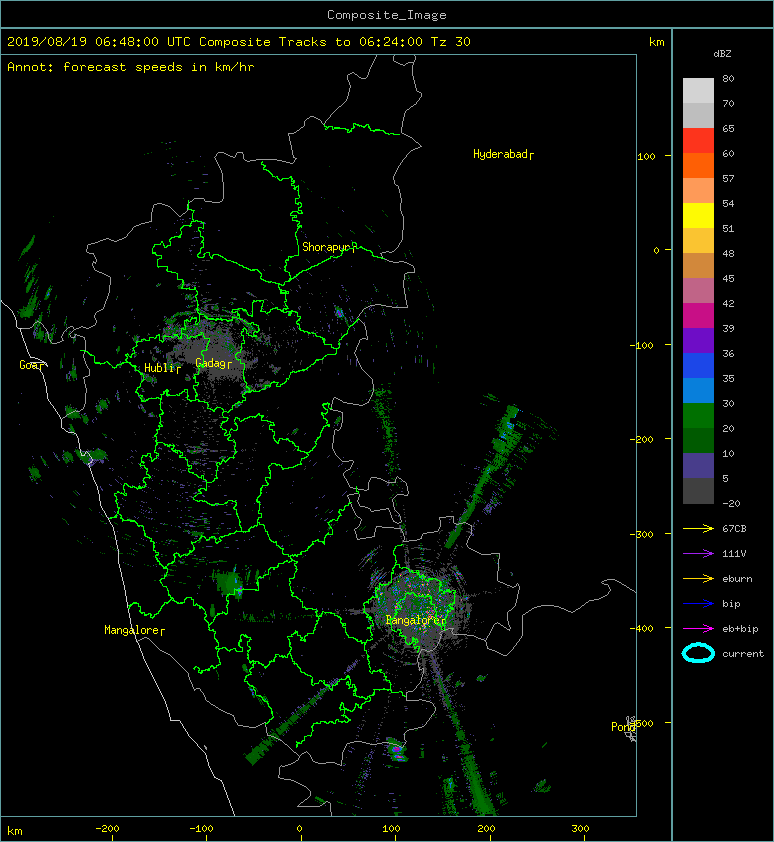
Task: Click the Bangalore radar site label
Action: (415, 620)
